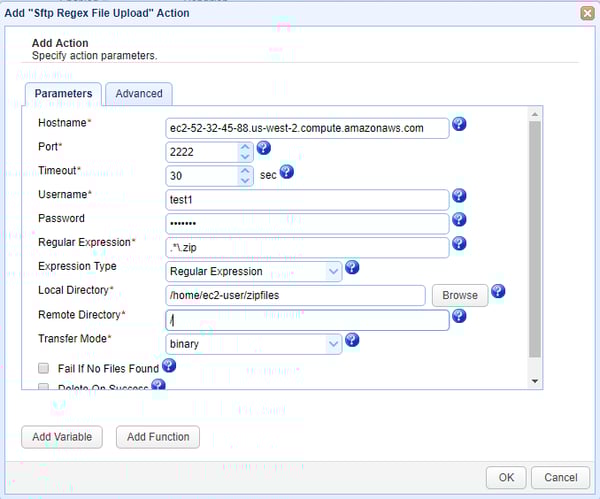The width and height of the screenshot is (600, 499).
Task: Click help icon beside Remote Directory field
Action: pyautogui.click(x=459, y=316)
